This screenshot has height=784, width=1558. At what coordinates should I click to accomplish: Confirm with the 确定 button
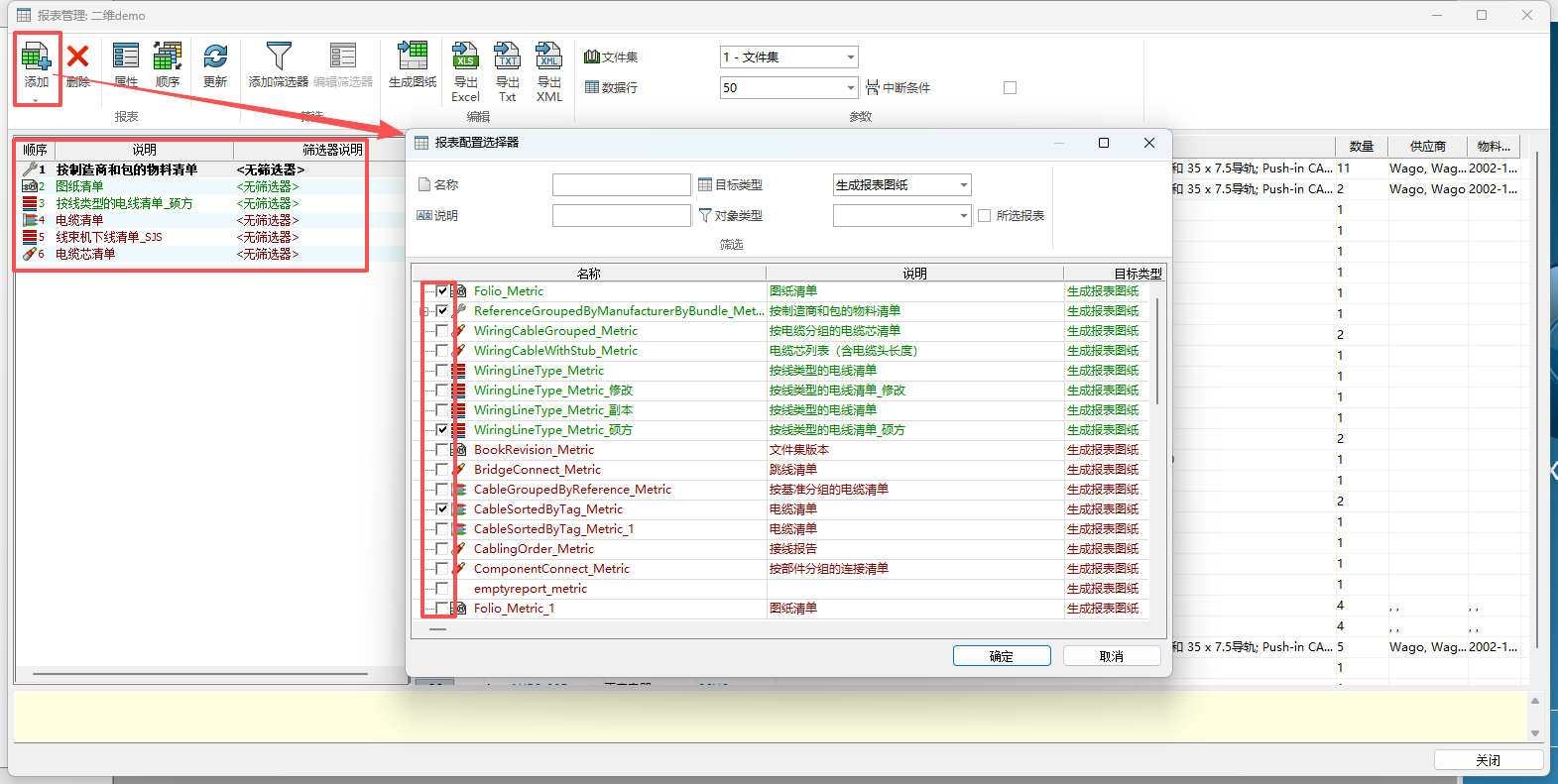click(x=1002, y=656)
